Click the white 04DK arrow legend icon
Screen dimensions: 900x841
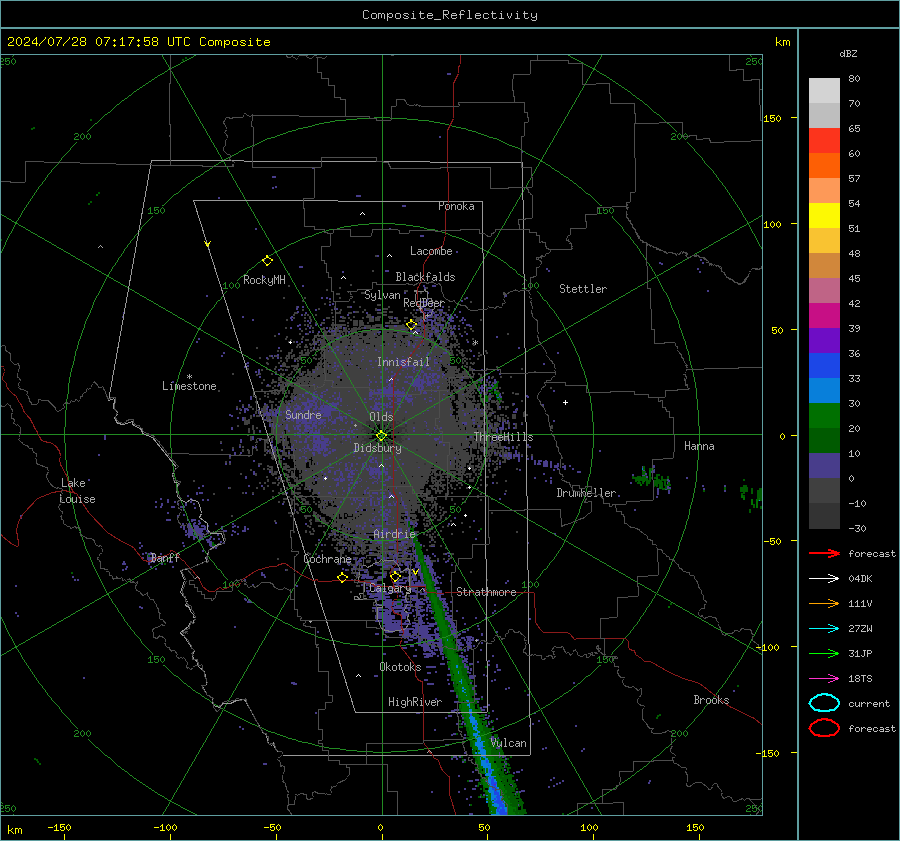tap(824, 579)
